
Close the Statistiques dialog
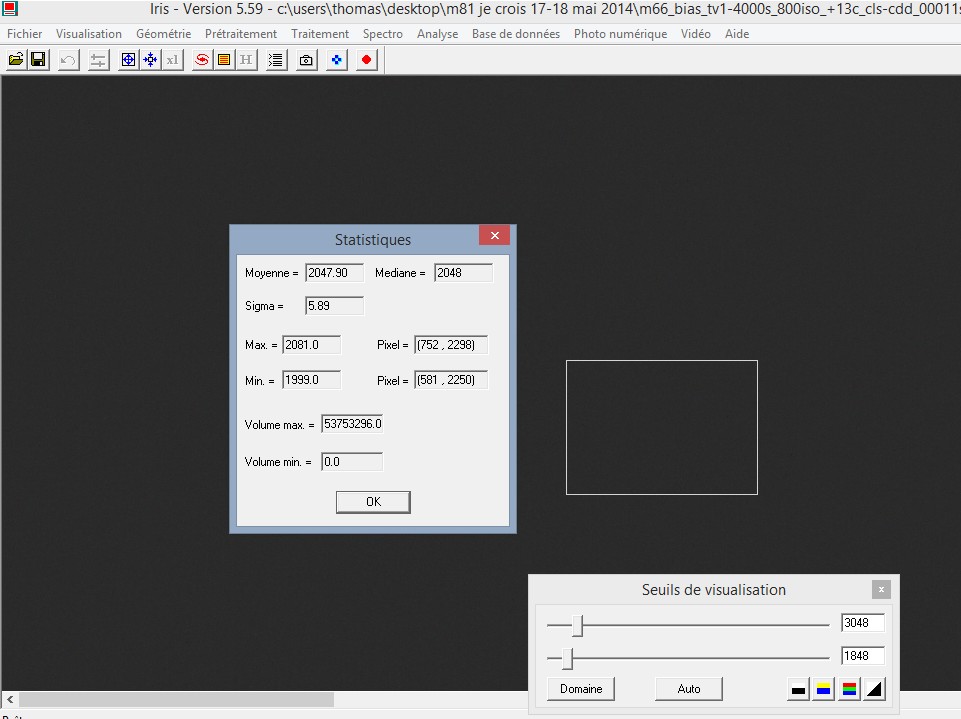pyautogui.click(x=495, y=235)
